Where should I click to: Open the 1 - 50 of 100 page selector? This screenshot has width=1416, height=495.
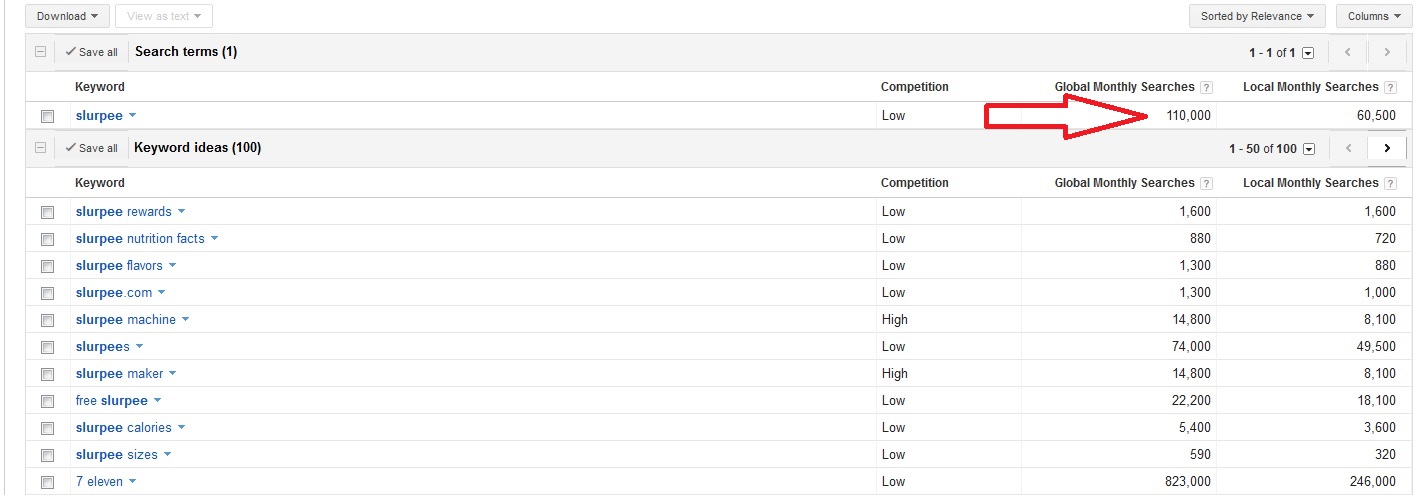[1309, 149]
